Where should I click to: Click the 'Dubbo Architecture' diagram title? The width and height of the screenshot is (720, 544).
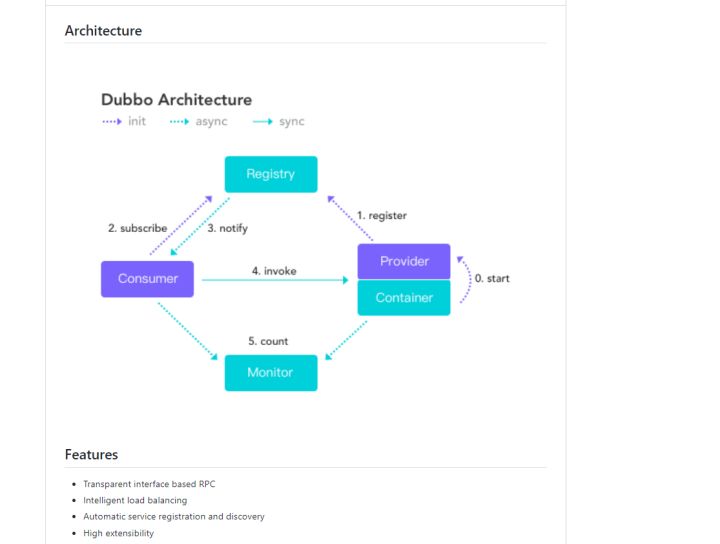(176, 100)
